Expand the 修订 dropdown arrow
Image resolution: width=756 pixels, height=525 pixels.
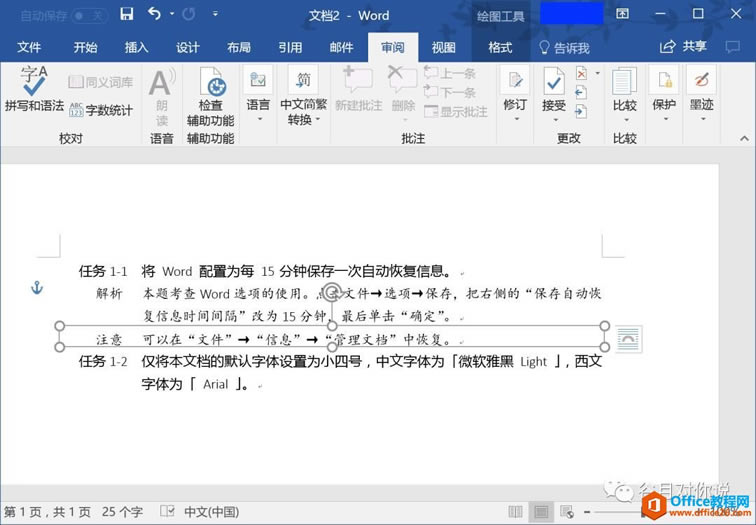click(x=516, y=119)
